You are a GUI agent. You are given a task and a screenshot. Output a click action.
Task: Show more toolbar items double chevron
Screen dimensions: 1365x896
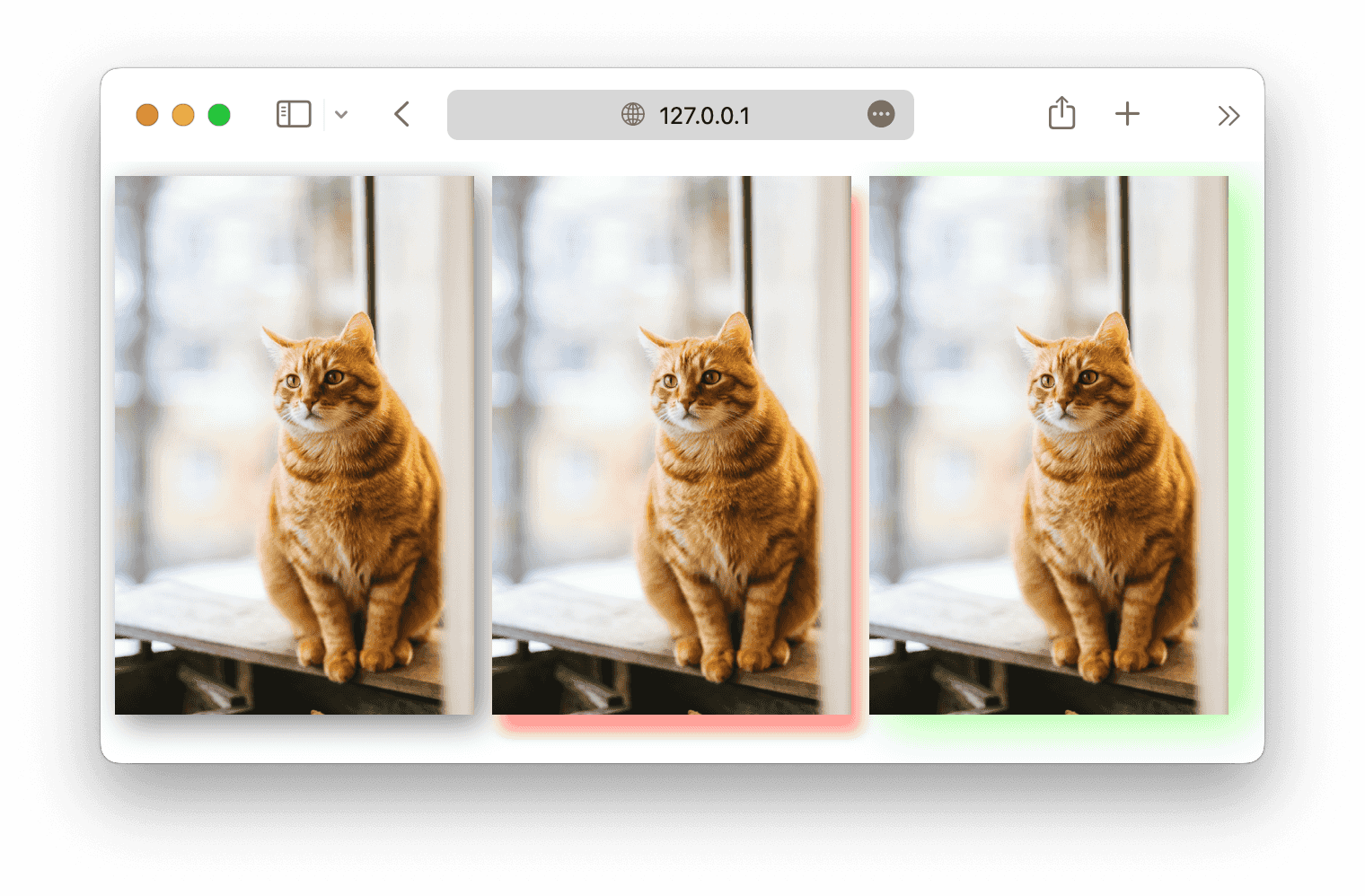point(1228,116)
